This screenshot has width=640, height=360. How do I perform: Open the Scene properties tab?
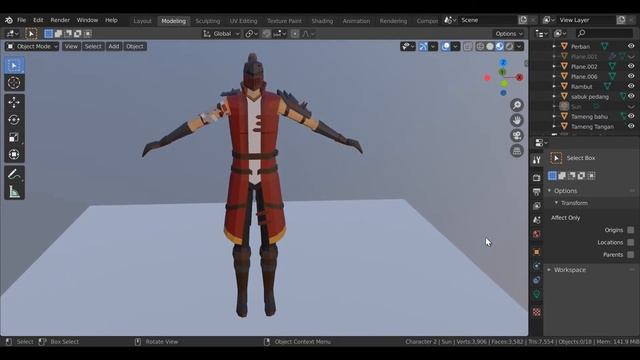(537, 220)
